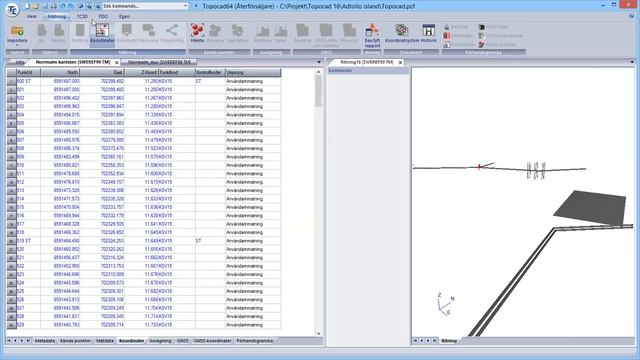Close the Norrmalm kantsten tab
The height and width of the screenshot is (360, 640).
(x=117, y=62)
